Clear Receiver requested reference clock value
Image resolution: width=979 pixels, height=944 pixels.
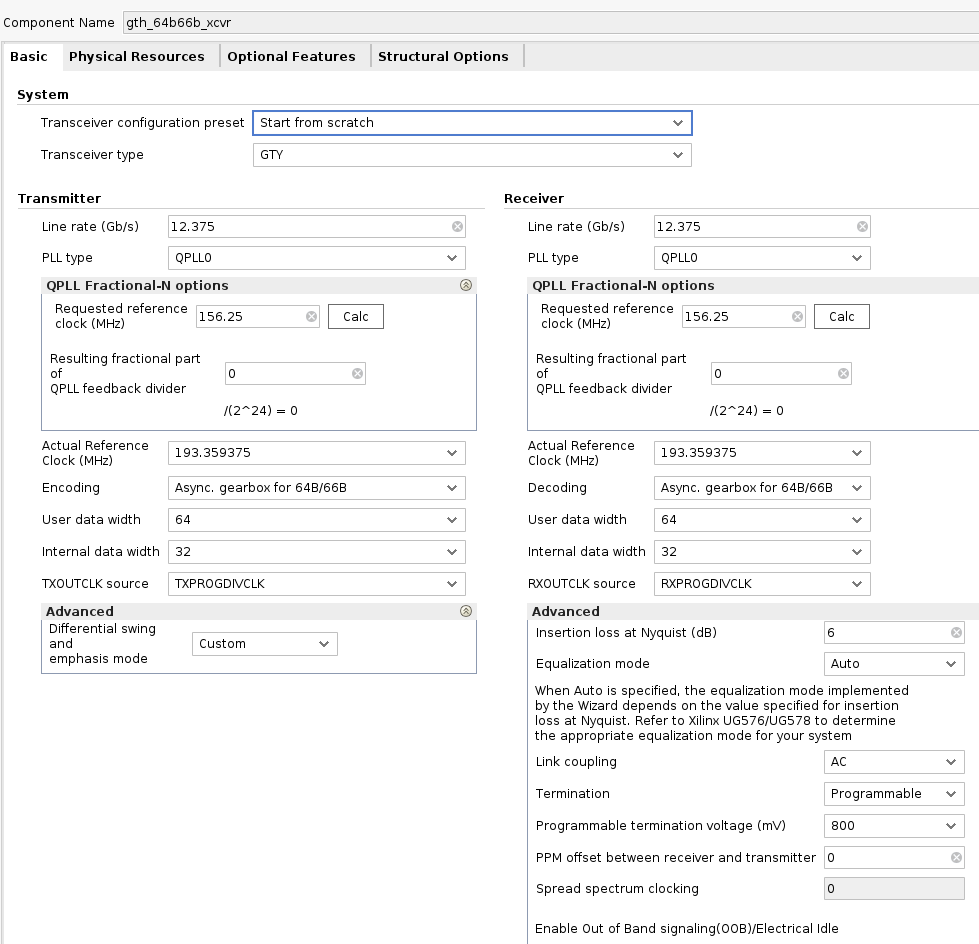797,317
